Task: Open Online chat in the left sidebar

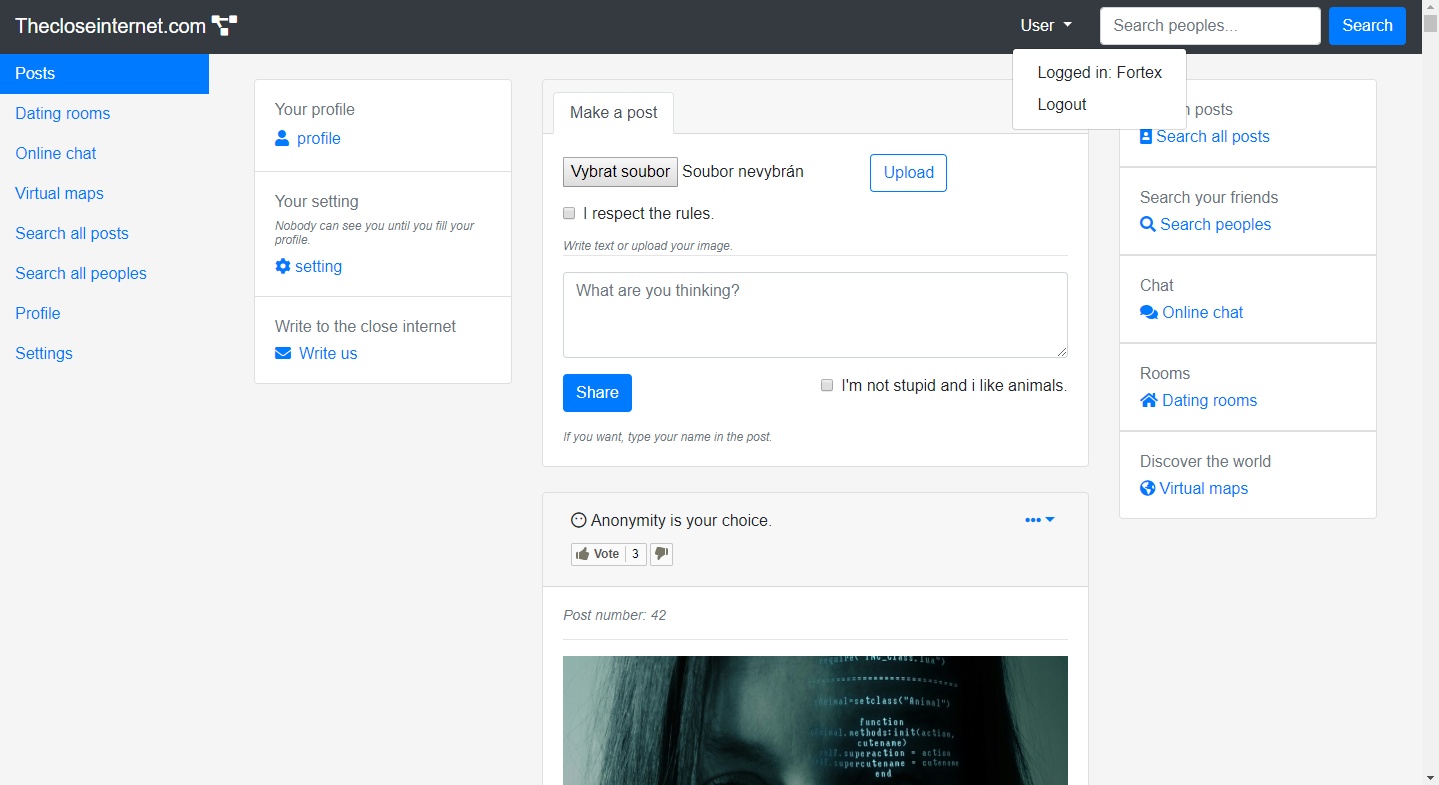Action: (x=56, y=153)
